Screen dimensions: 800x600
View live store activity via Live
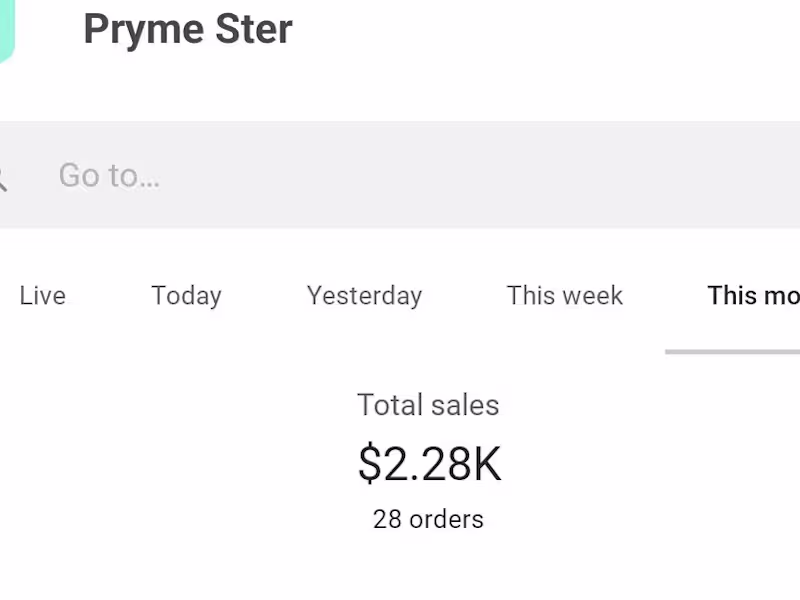point(42,296)
